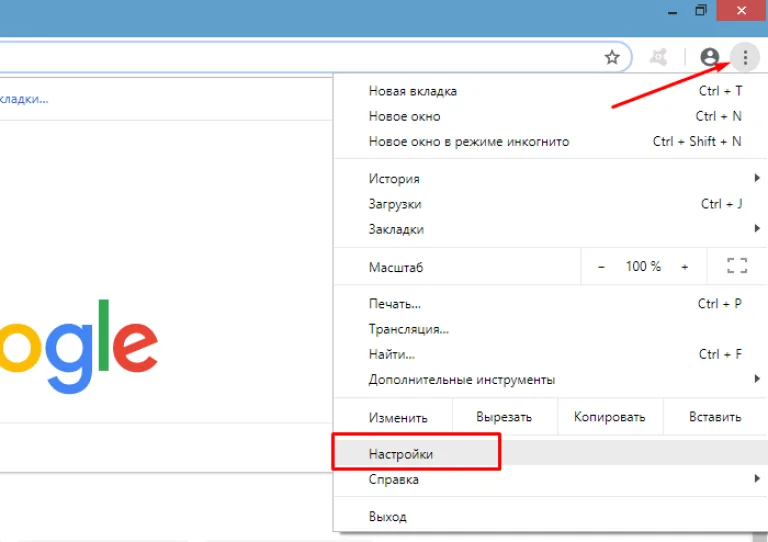768x542 pixels.
Task: Click the Вырезать button
Action: click(x=504, y=417)
